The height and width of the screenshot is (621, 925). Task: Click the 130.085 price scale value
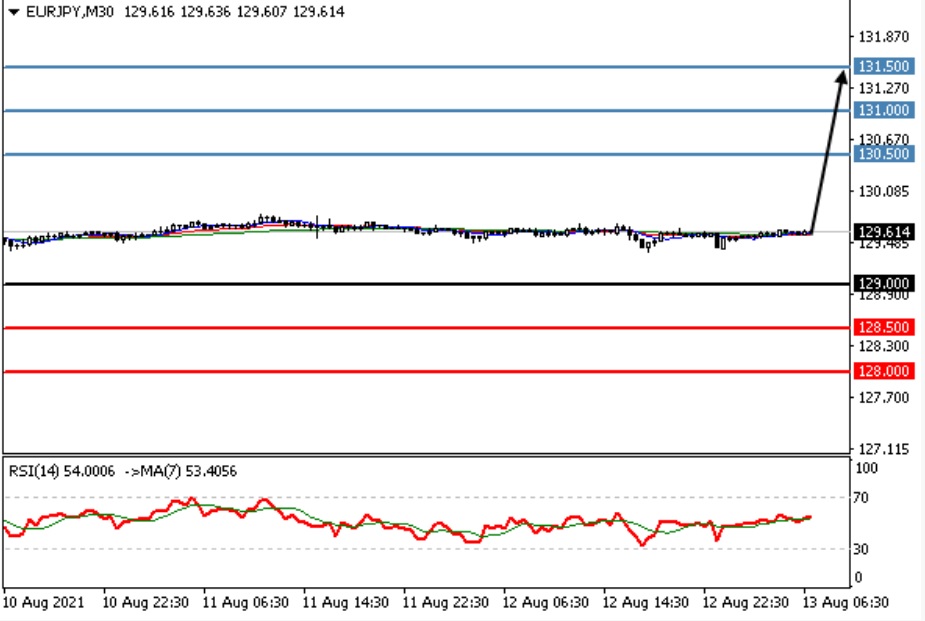pyautogui.click(x=884, y=191)
